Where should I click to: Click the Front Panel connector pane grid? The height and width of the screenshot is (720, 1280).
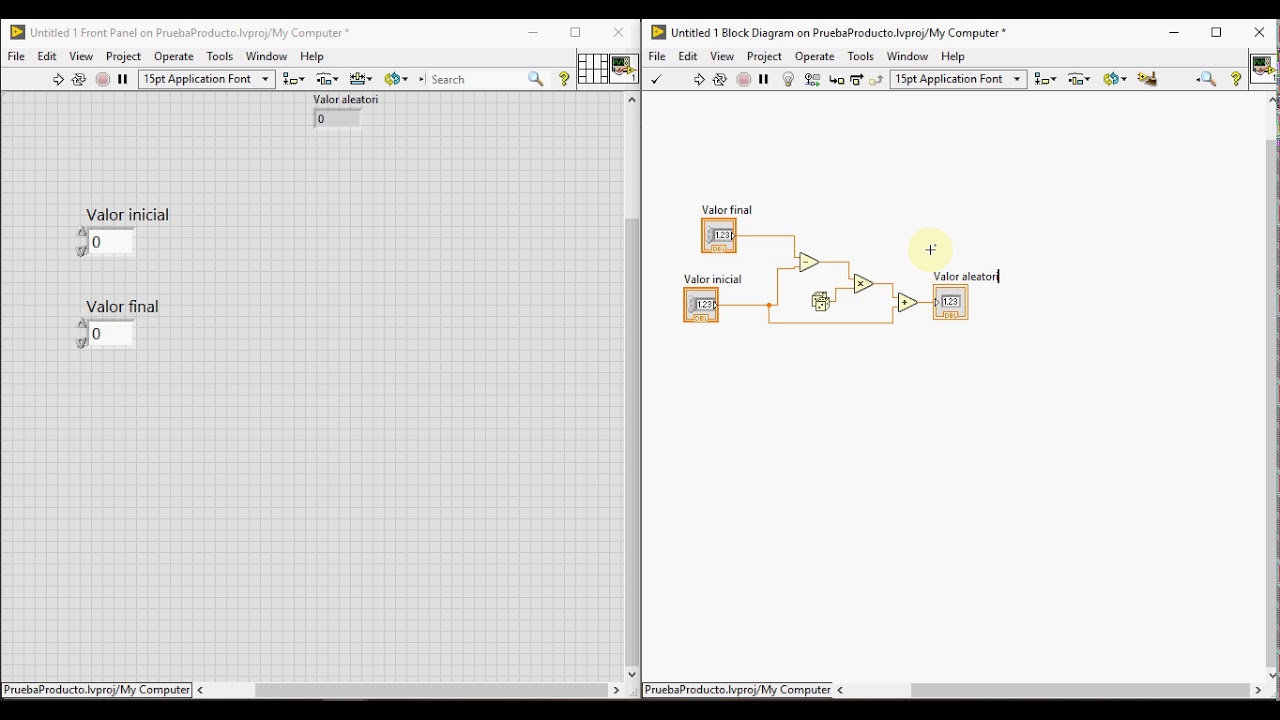pyautogui.click(x=592, y=68)
